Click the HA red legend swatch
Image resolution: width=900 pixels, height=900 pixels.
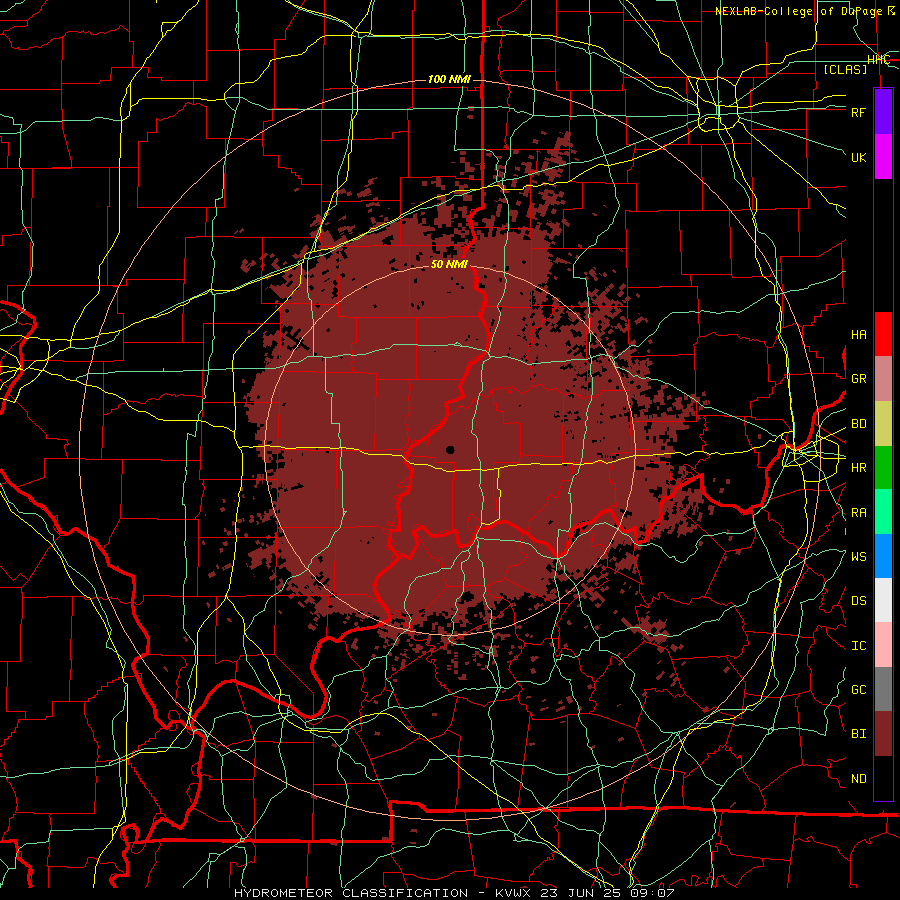point(883,334)
